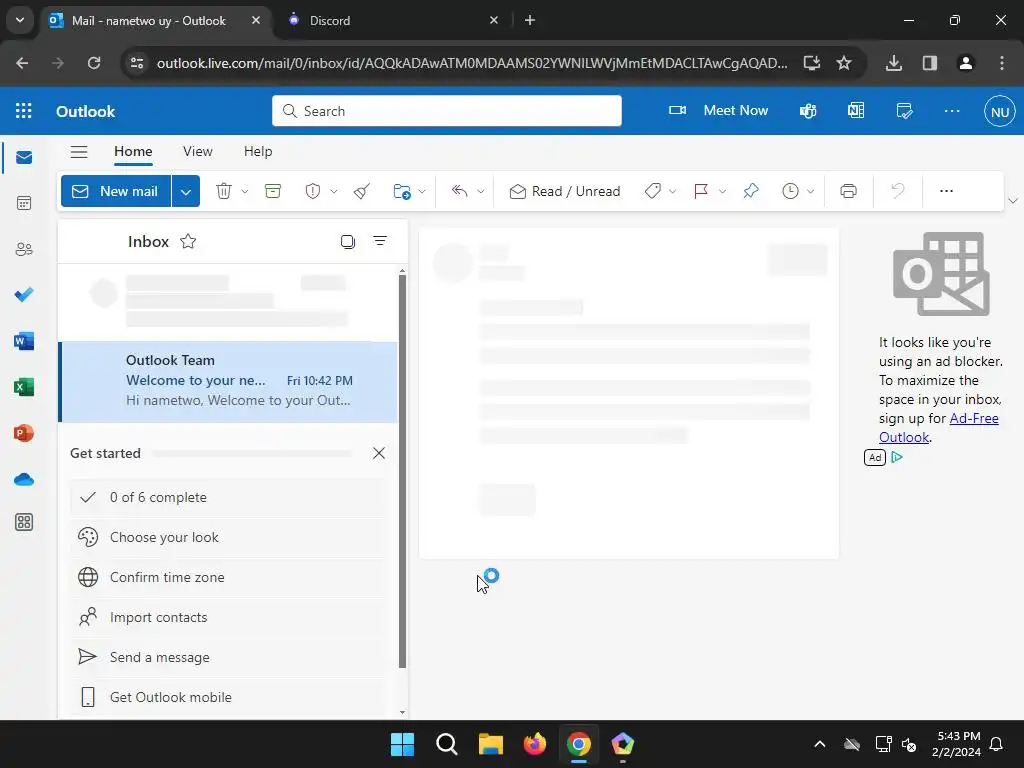This screenshot has height=768, width=1024.
Task: Delete the selected message with trash icon
Action: pos(224,191)
